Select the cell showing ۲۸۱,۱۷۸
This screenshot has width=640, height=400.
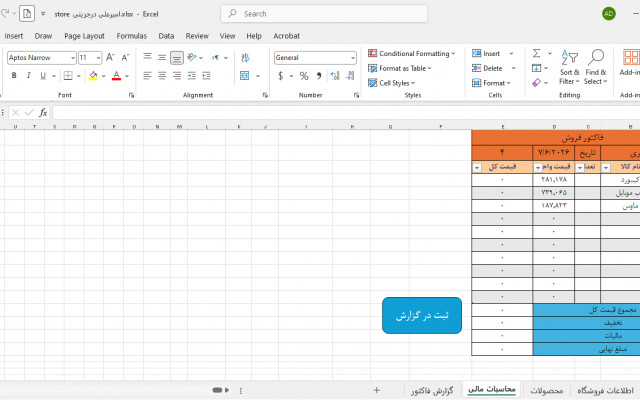click(553, 180)
